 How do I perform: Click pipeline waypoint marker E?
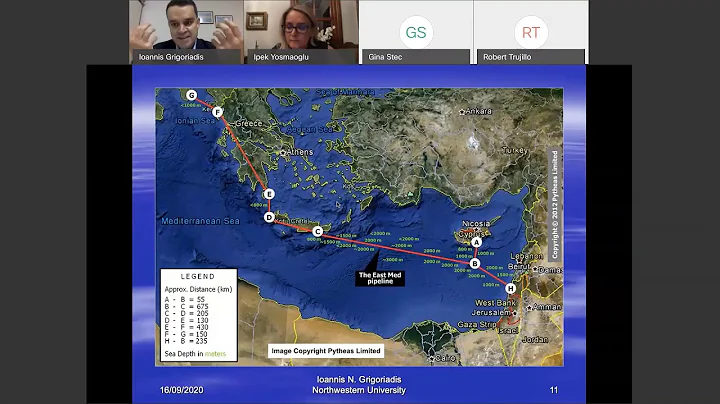269,194
